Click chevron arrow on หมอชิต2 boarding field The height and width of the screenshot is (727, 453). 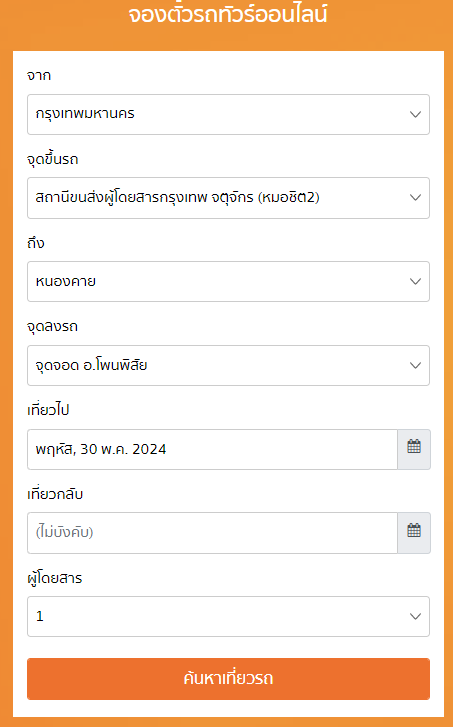pos(415,198)
